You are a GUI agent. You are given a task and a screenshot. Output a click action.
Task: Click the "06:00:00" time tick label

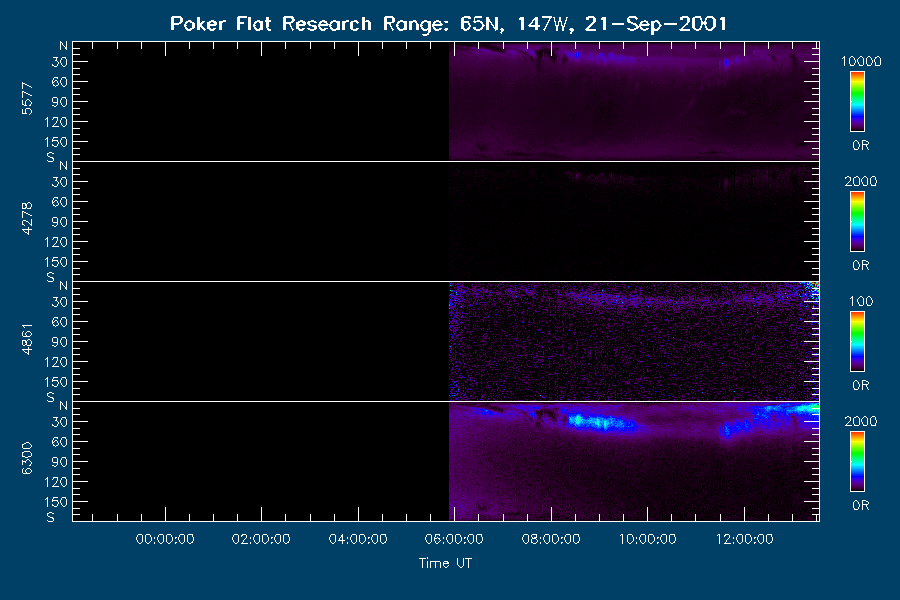click(x=454, y=539)
